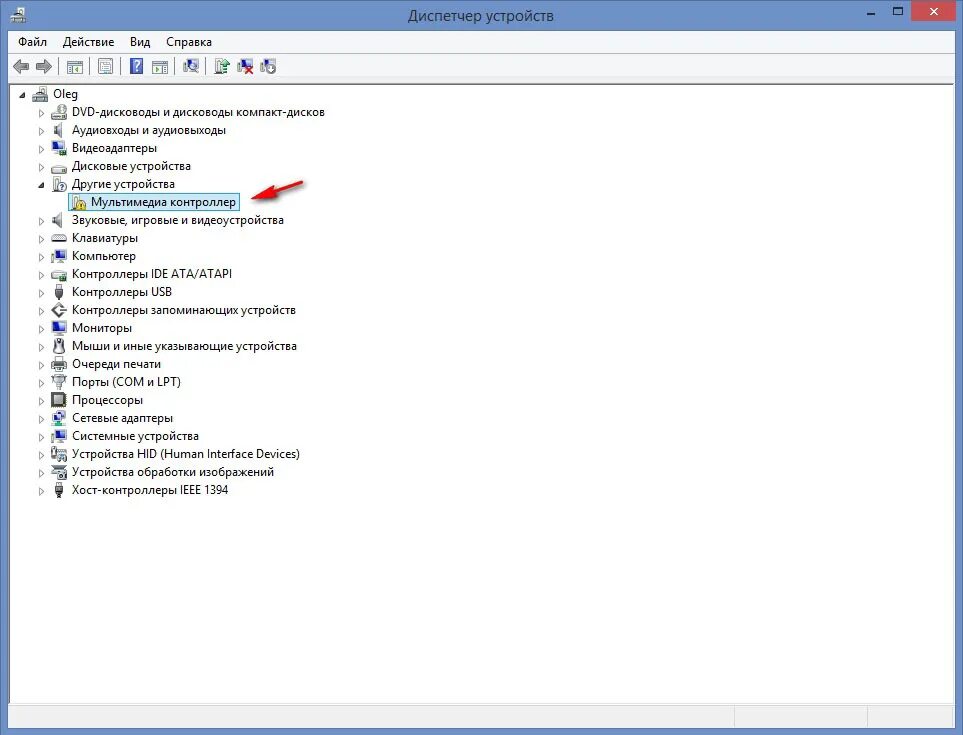Open the Properties toolbar button
The image size is (963, 735).
click(x=106, y=66)
